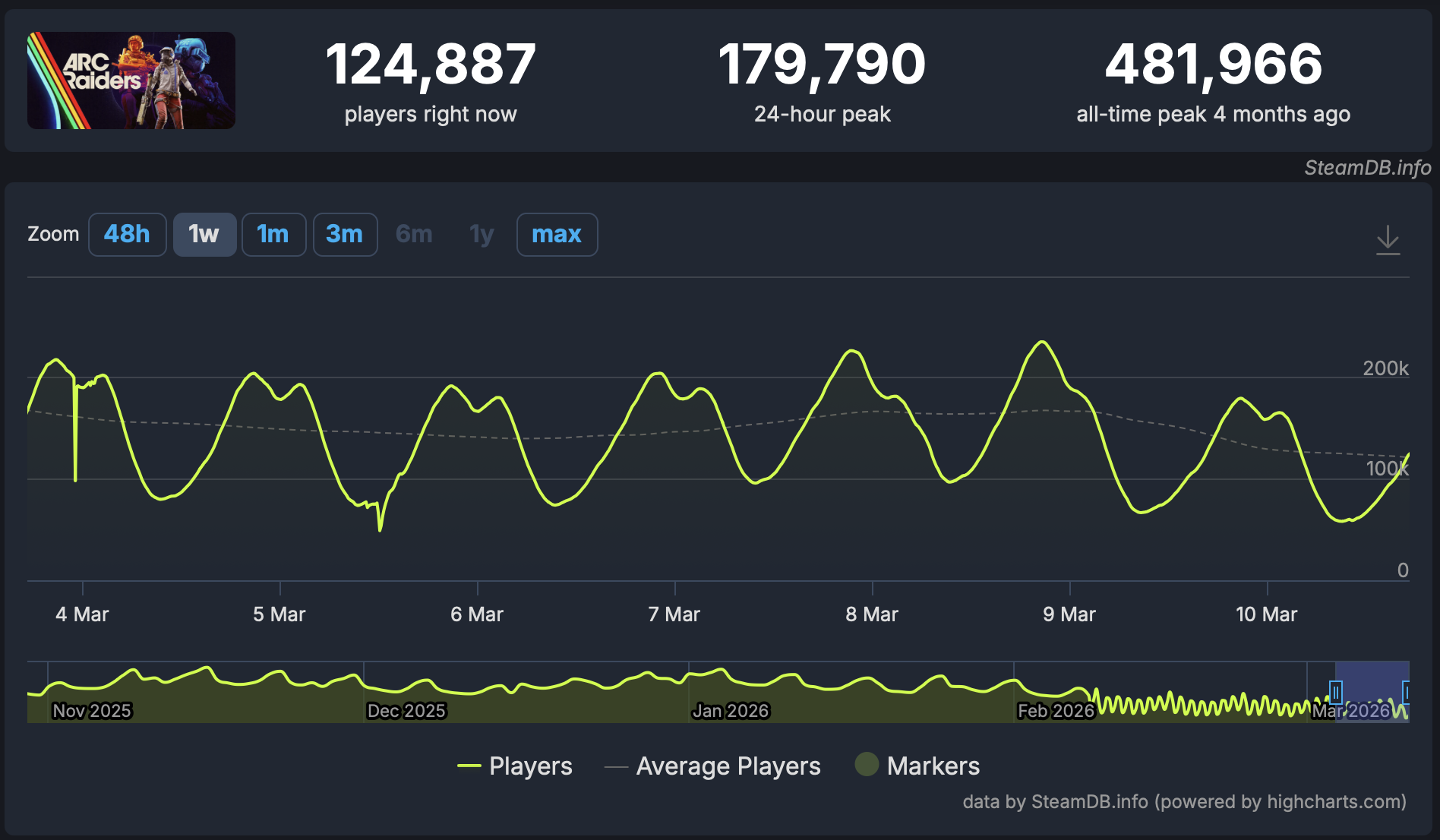Switch chart zoom to 1m

pyautogui.click(x=273, y=235)
